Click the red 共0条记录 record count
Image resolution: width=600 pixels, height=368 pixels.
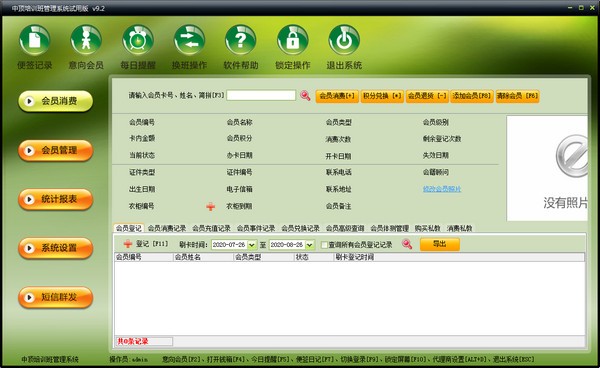pyautogui.click(x=133, y=341)
